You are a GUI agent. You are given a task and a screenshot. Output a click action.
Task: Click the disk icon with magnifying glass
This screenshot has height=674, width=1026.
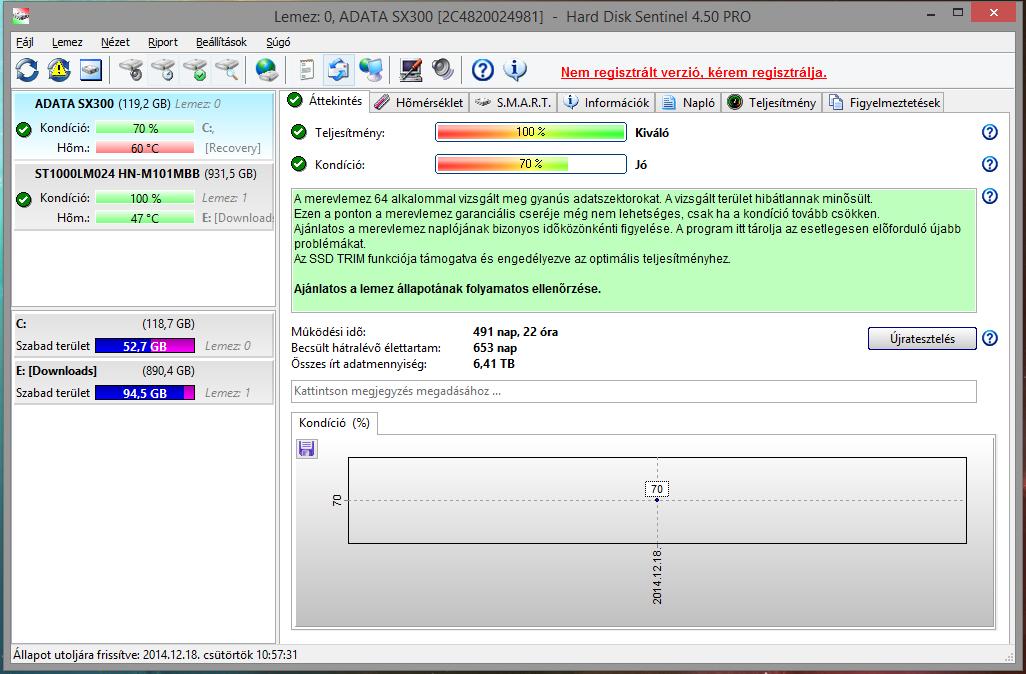(227, 69)
